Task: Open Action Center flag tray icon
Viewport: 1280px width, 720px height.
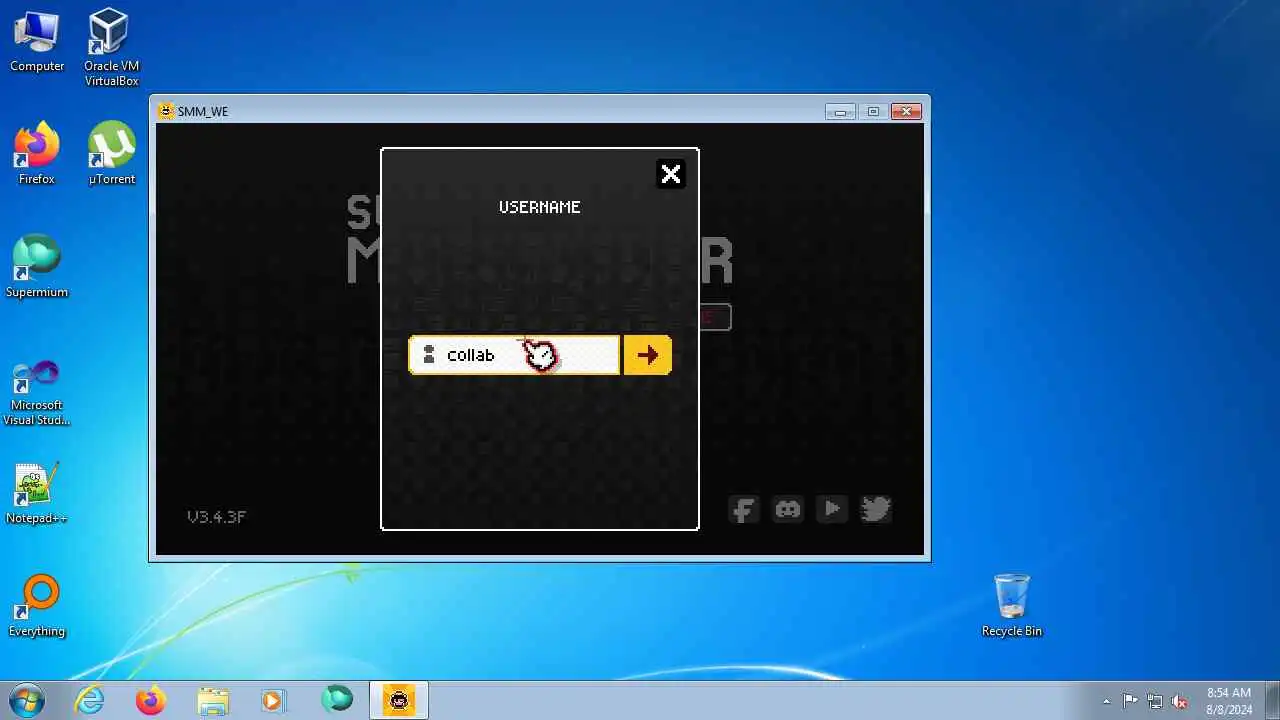Action: click(1130, 701)
